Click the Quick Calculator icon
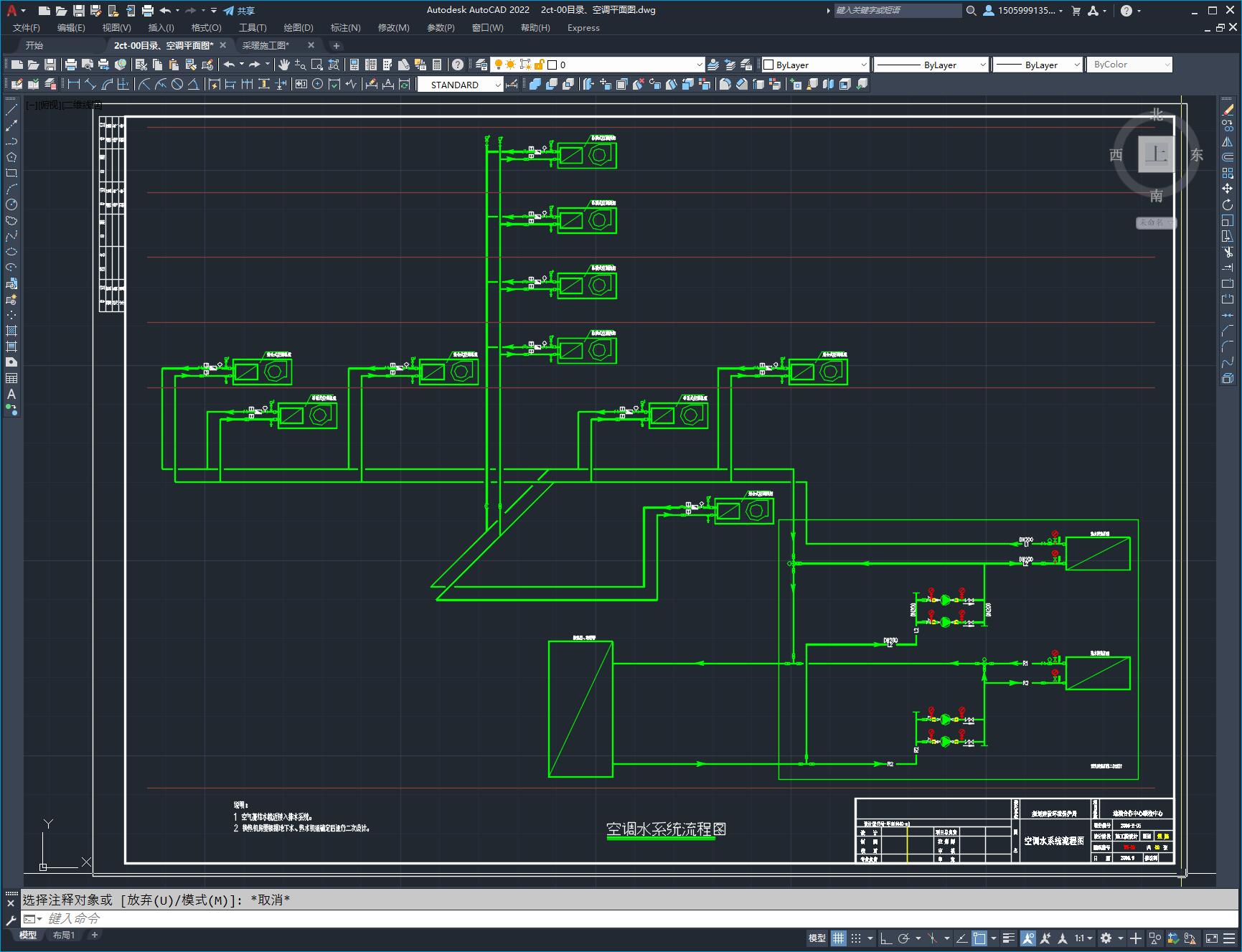 tap(437, 65)
